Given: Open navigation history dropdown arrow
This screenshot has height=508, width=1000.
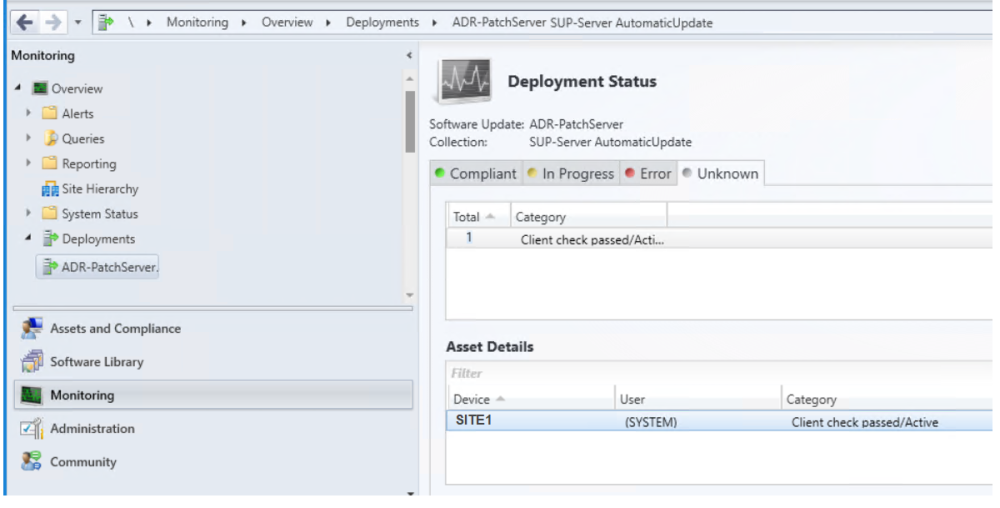Looking at the screenshot, I should (x=79, y=22).
